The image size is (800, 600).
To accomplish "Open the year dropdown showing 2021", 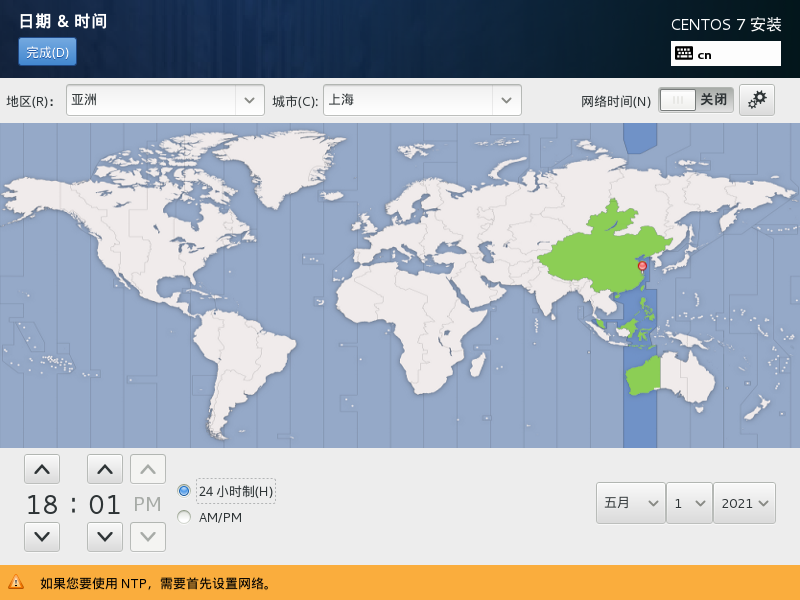I will point(744,503).
